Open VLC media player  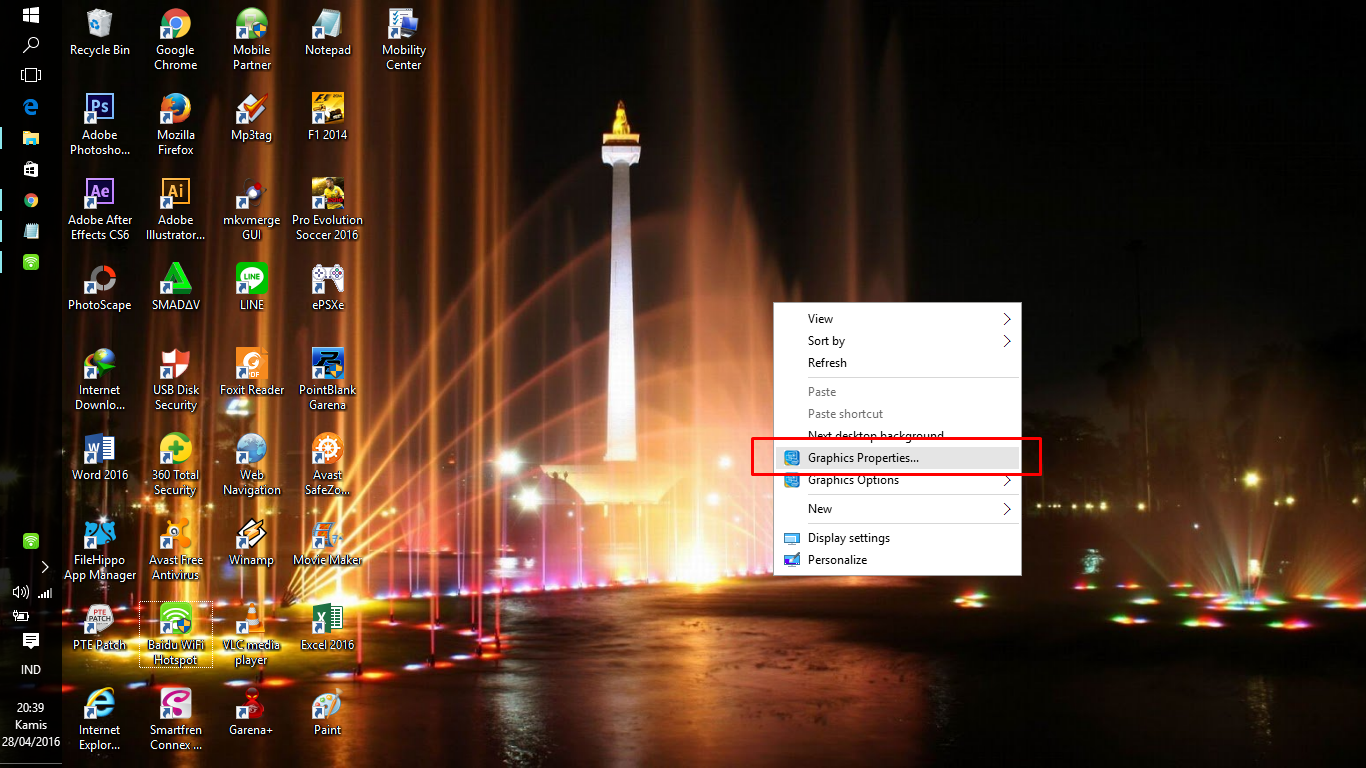coord(251,620)
